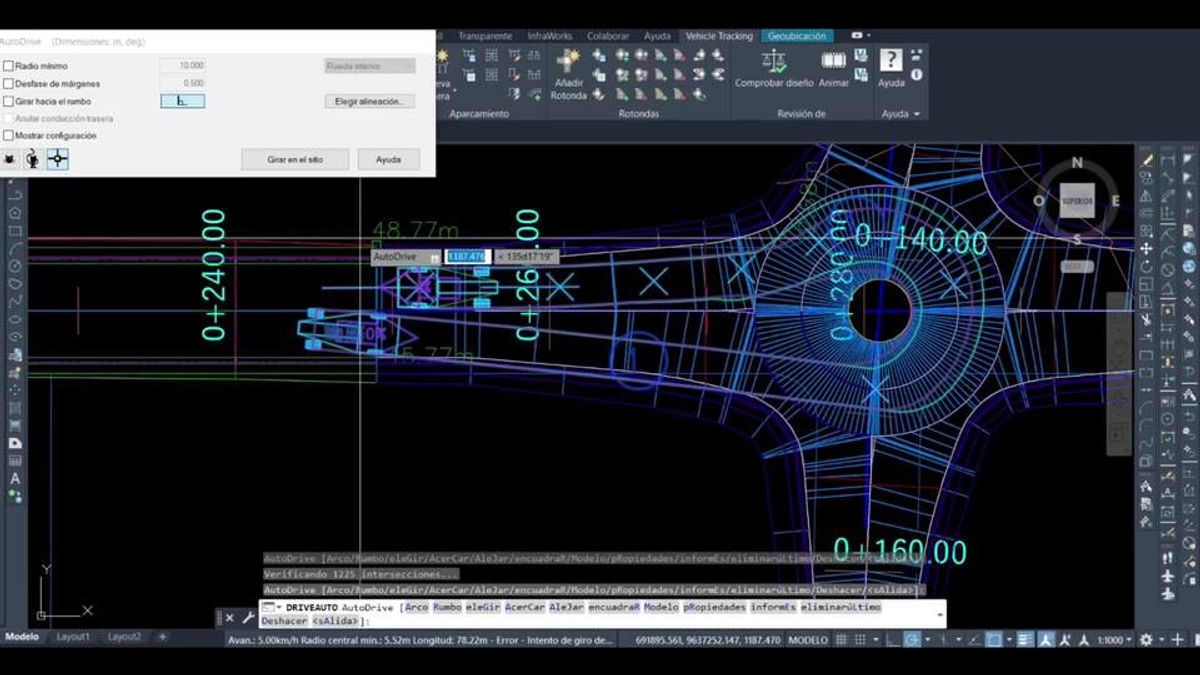
Task: Open the Rueda interior dropdown
Action: 370,66
